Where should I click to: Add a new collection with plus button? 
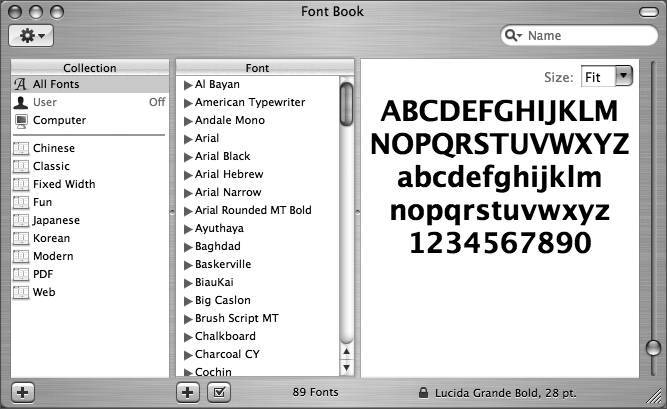[23, 392]
